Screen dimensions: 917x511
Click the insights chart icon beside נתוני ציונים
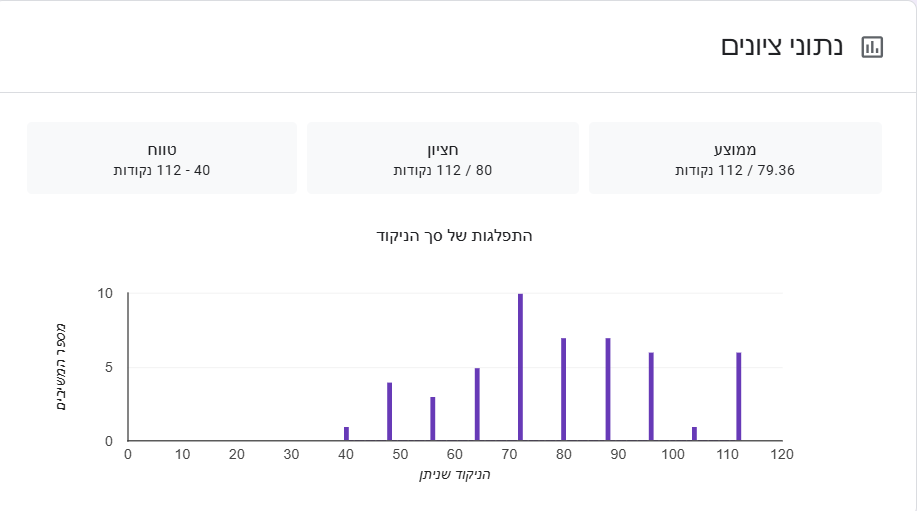pyautogui.click(x=872, y=47)
